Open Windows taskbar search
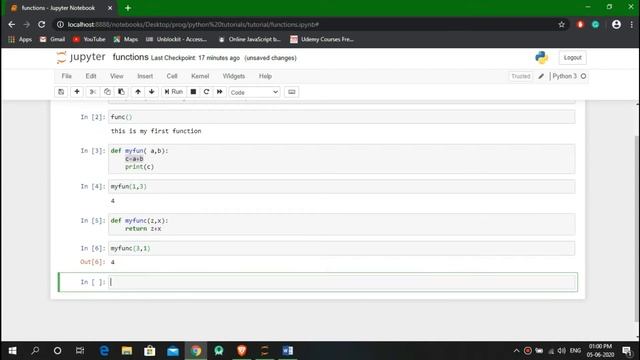The image size is (640, 360). point(35,351)
